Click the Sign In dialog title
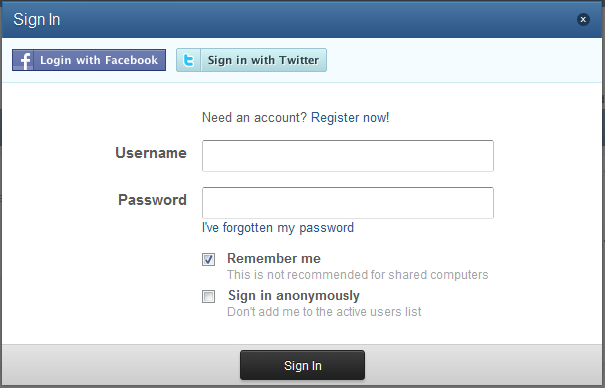Viewport: 605px width, 388px height. [x=37, y=20]
